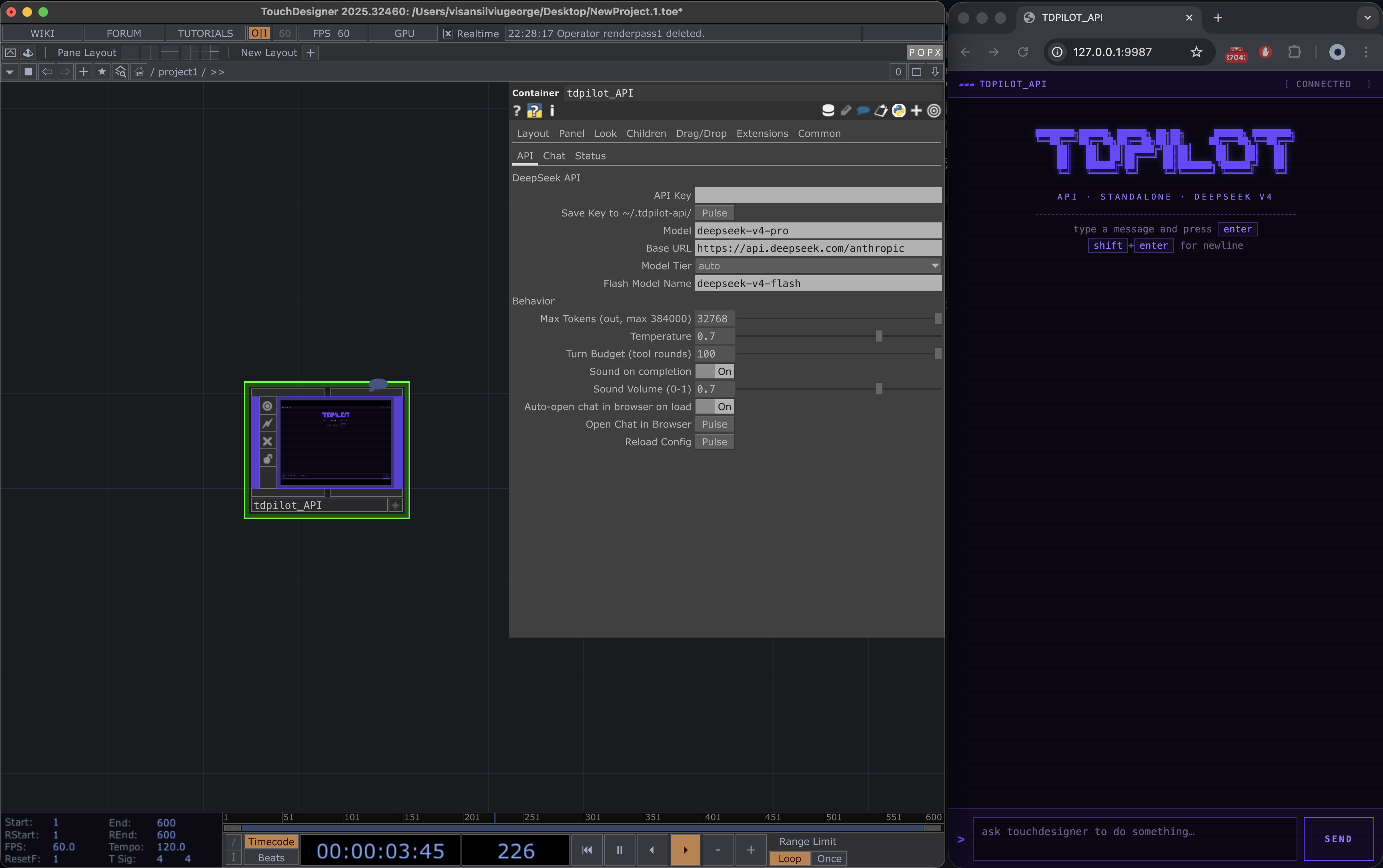Click the comment bubble on tdpilot_API node
Viewport: 1383px width, 868px height.
[378, 384]
